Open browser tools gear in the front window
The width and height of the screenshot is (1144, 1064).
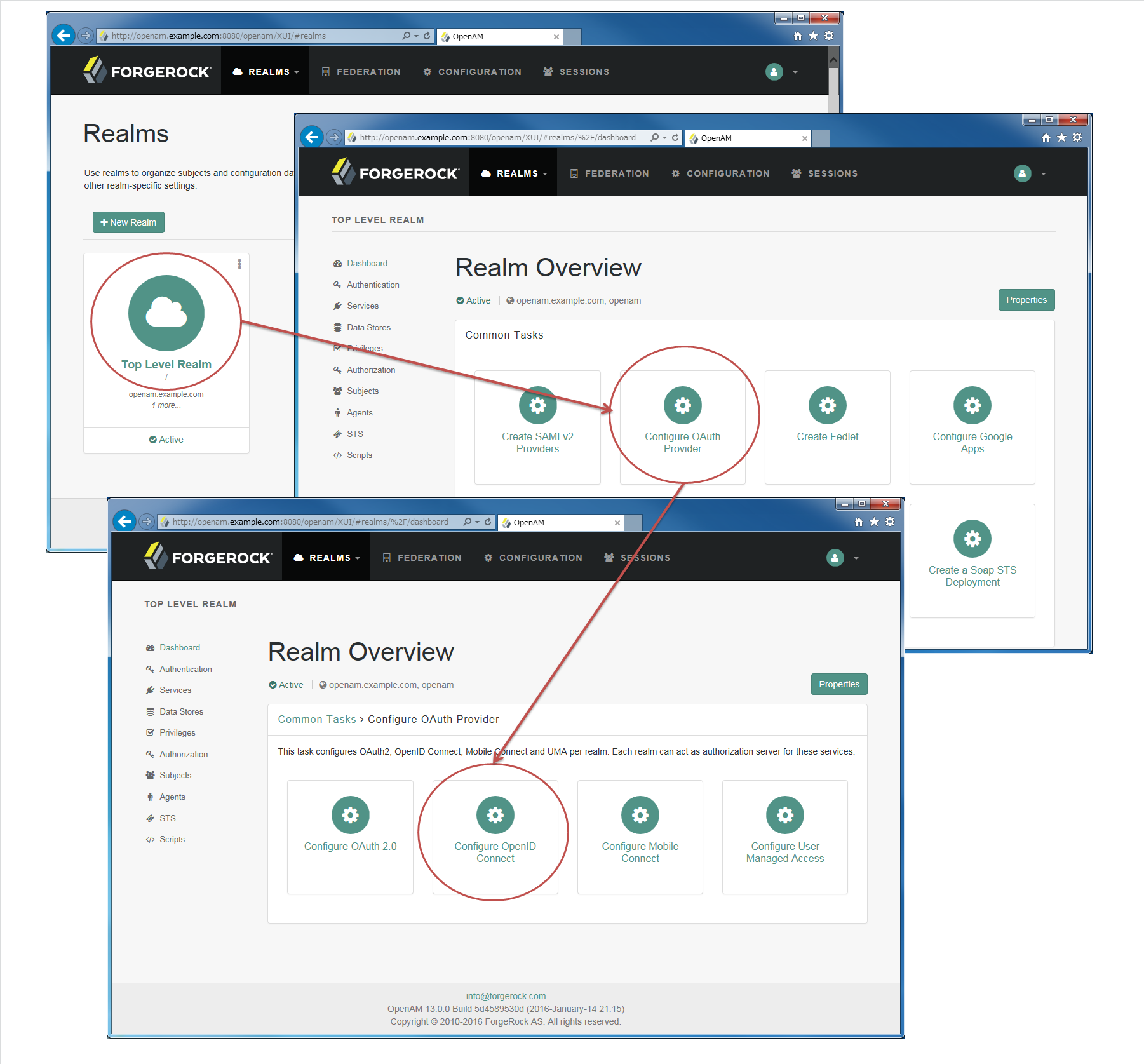[890, 522]
